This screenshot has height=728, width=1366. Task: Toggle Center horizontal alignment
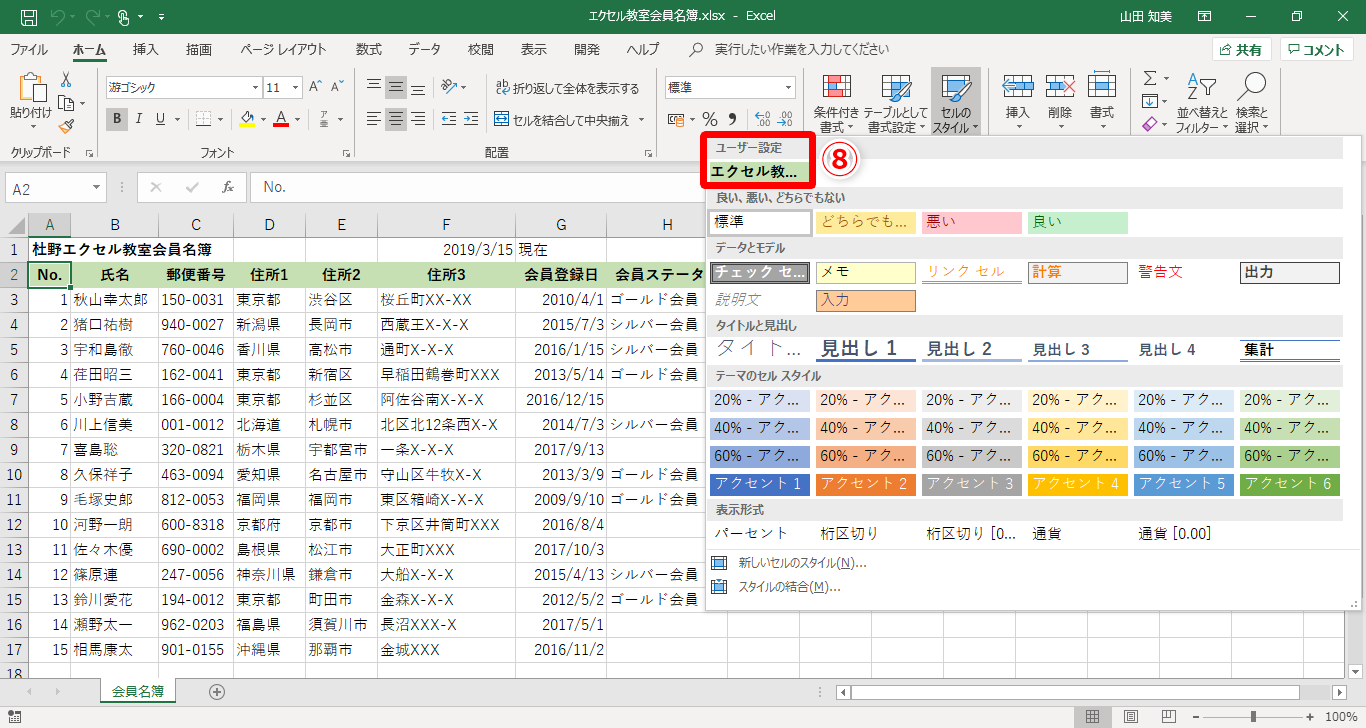(397, 120)
